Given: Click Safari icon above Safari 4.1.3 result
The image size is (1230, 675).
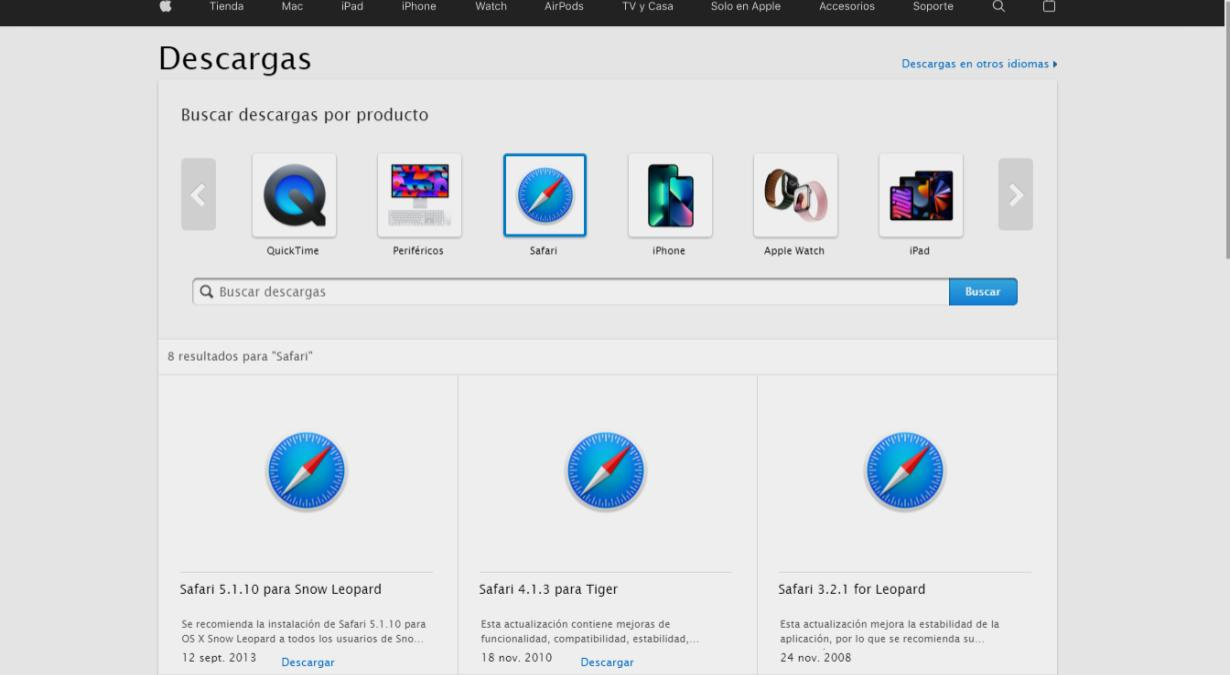Looking at the screenshot, I should (606, 471).
